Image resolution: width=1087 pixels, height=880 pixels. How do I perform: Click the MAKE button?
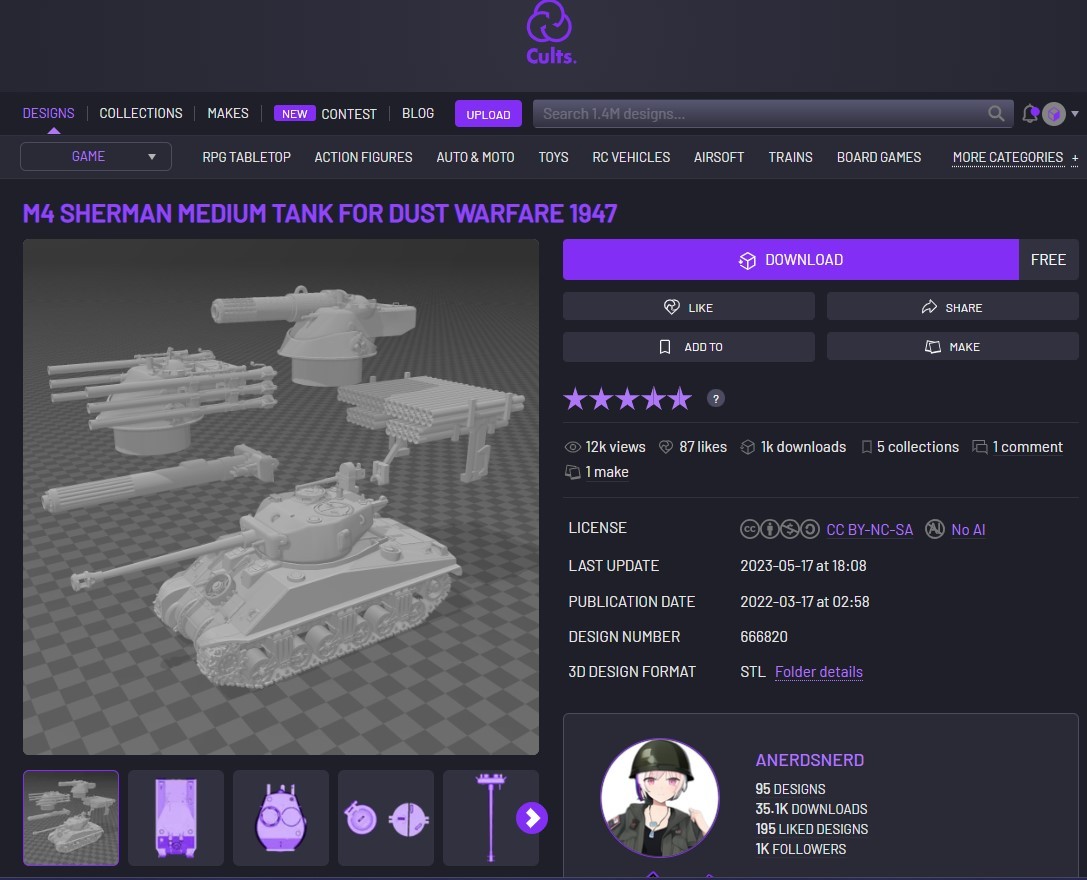(953, 347)
